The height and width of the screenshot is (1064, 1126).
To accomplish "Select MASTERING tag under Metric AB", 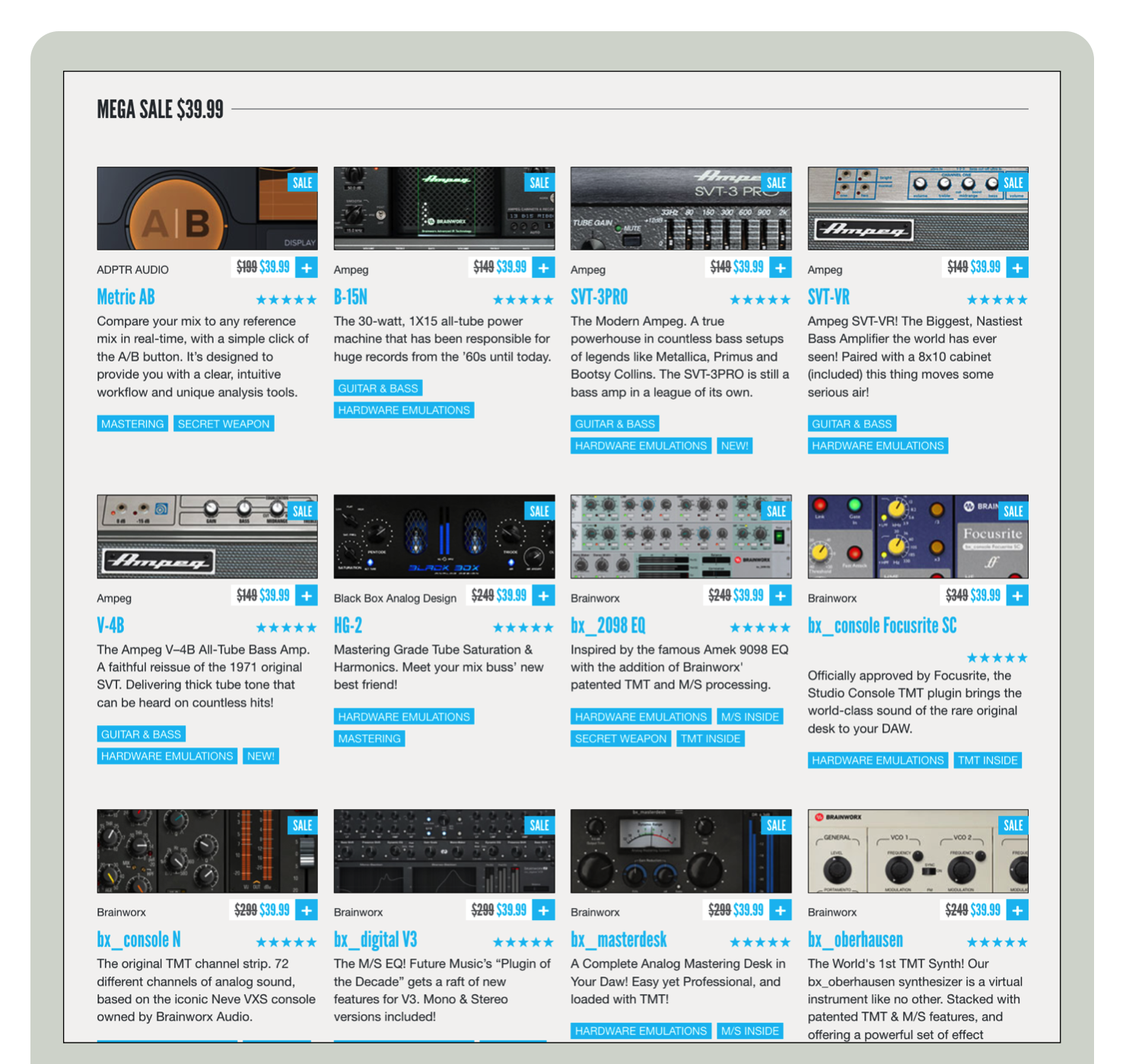I will point(132,424).
